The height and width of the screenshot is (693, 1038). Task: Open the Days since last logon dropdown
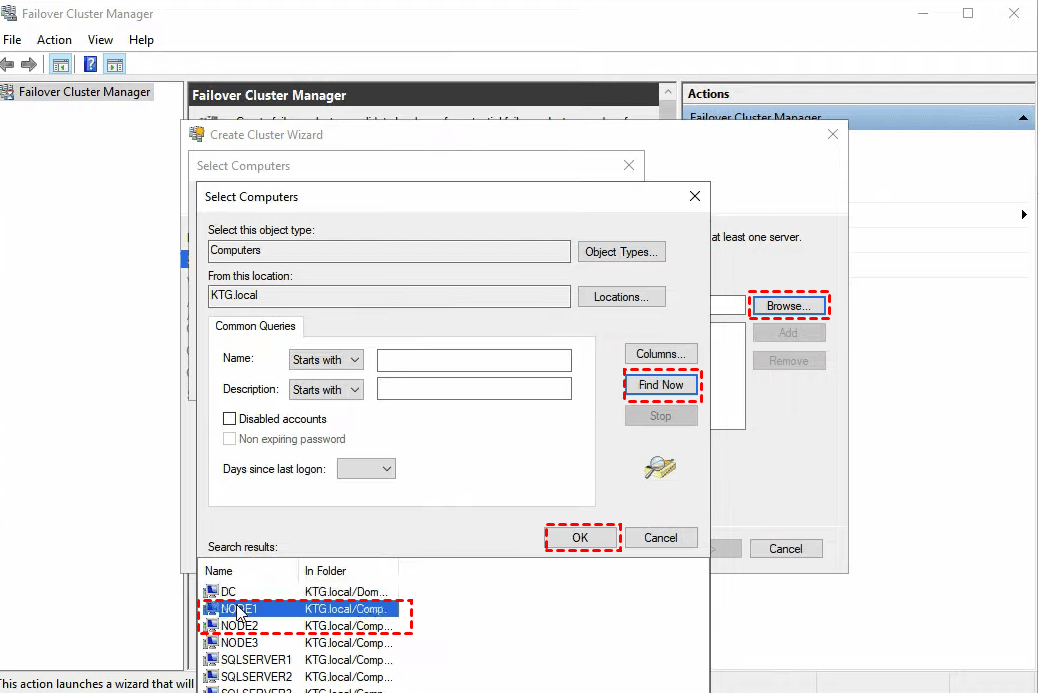pyautogui.click(x=366, y=469)
